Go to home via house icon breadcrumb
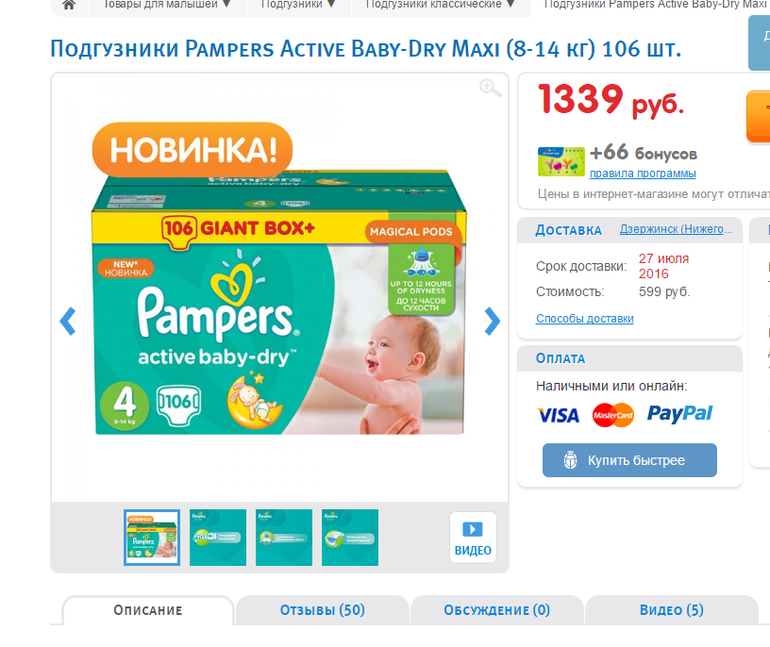The image size is (770, 647). 69,5
